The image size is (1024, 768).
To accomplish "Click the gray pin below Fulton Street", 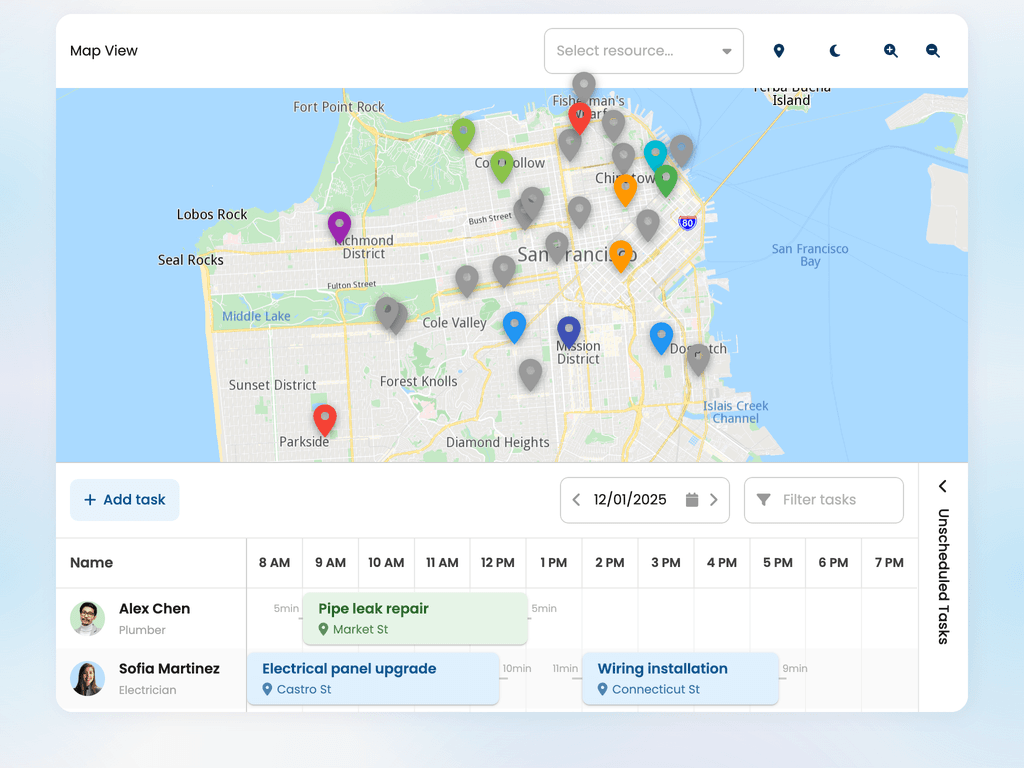I will (387, 313).
